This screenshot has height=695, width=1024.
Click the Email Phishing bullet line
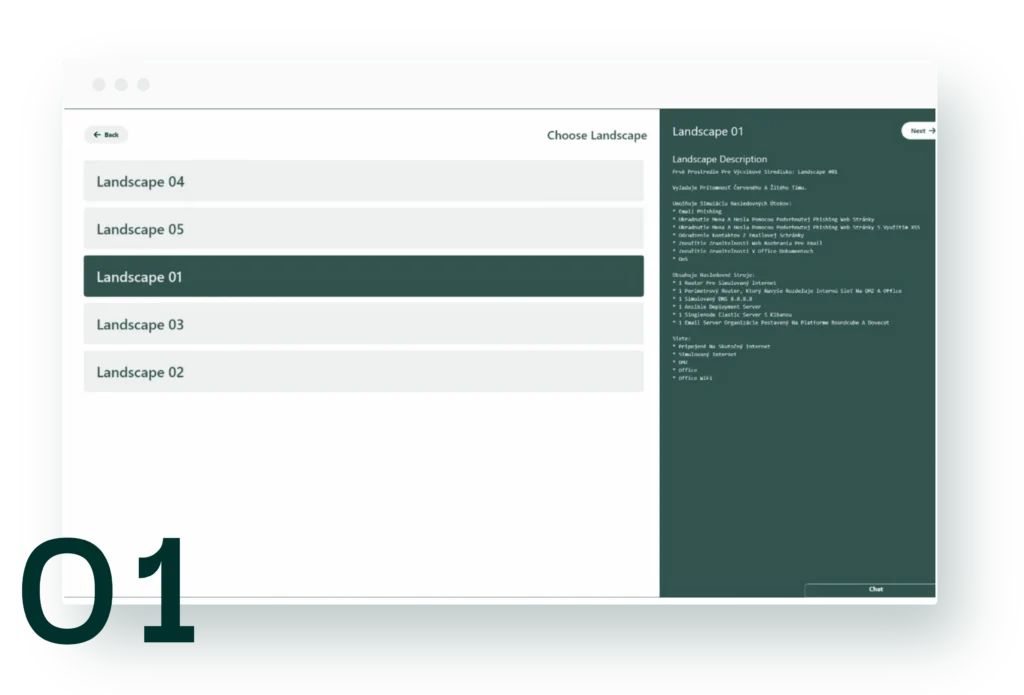click(697, 212)
